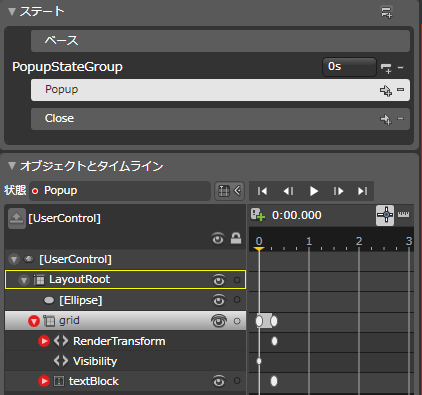Step to previous frame
Viewport: 422px width, 395px height.
[288, 191]
